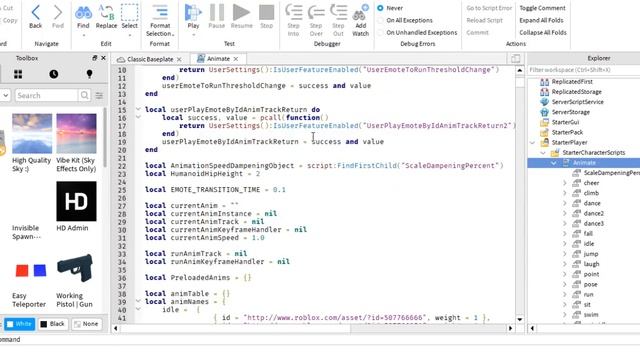Start Play test
640x360 pixels.
[193, 17]
